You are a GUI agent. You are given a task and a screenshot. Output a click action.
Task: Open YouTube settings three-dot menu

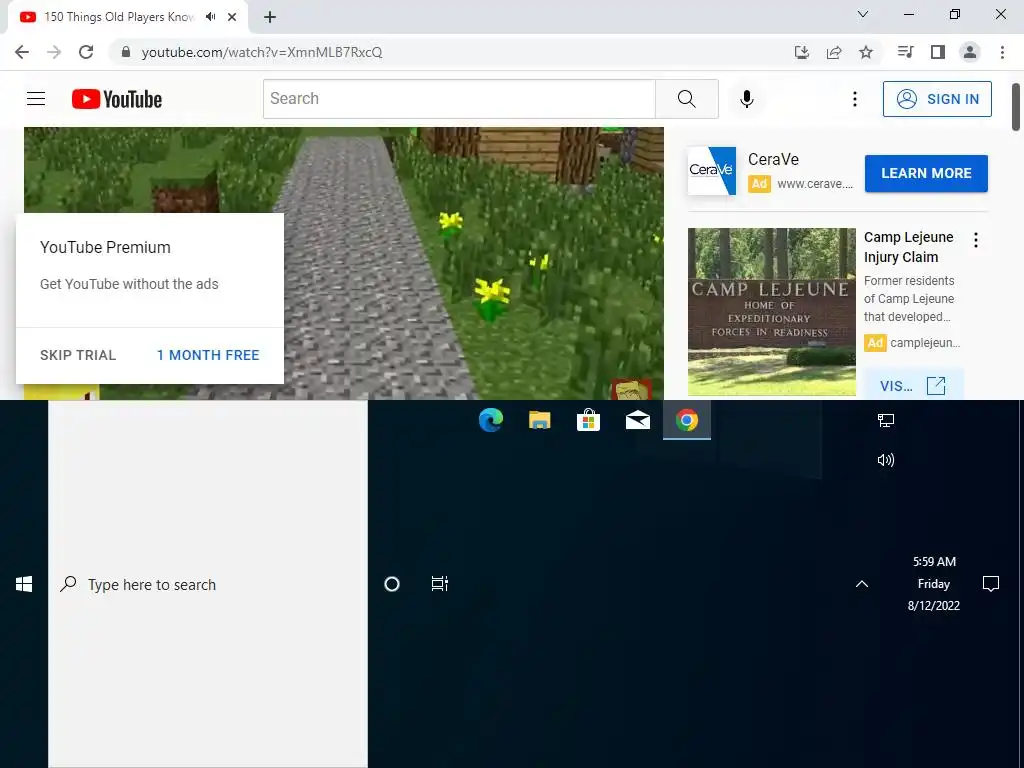(854, 99)
